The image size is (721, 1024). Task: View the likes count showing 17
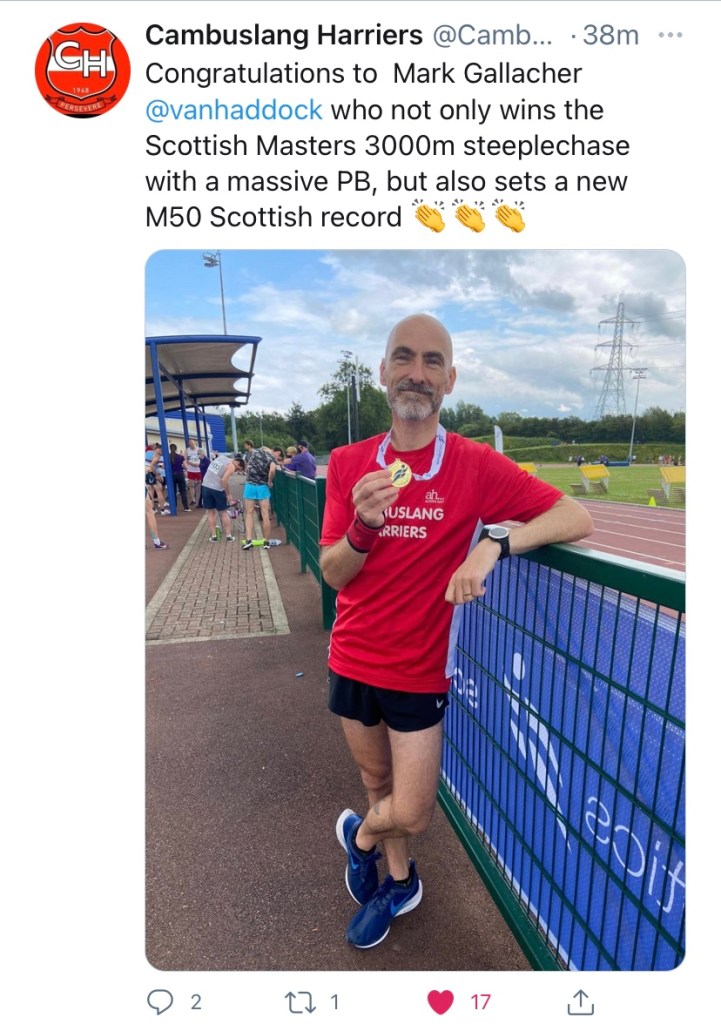click(480, 1002)
